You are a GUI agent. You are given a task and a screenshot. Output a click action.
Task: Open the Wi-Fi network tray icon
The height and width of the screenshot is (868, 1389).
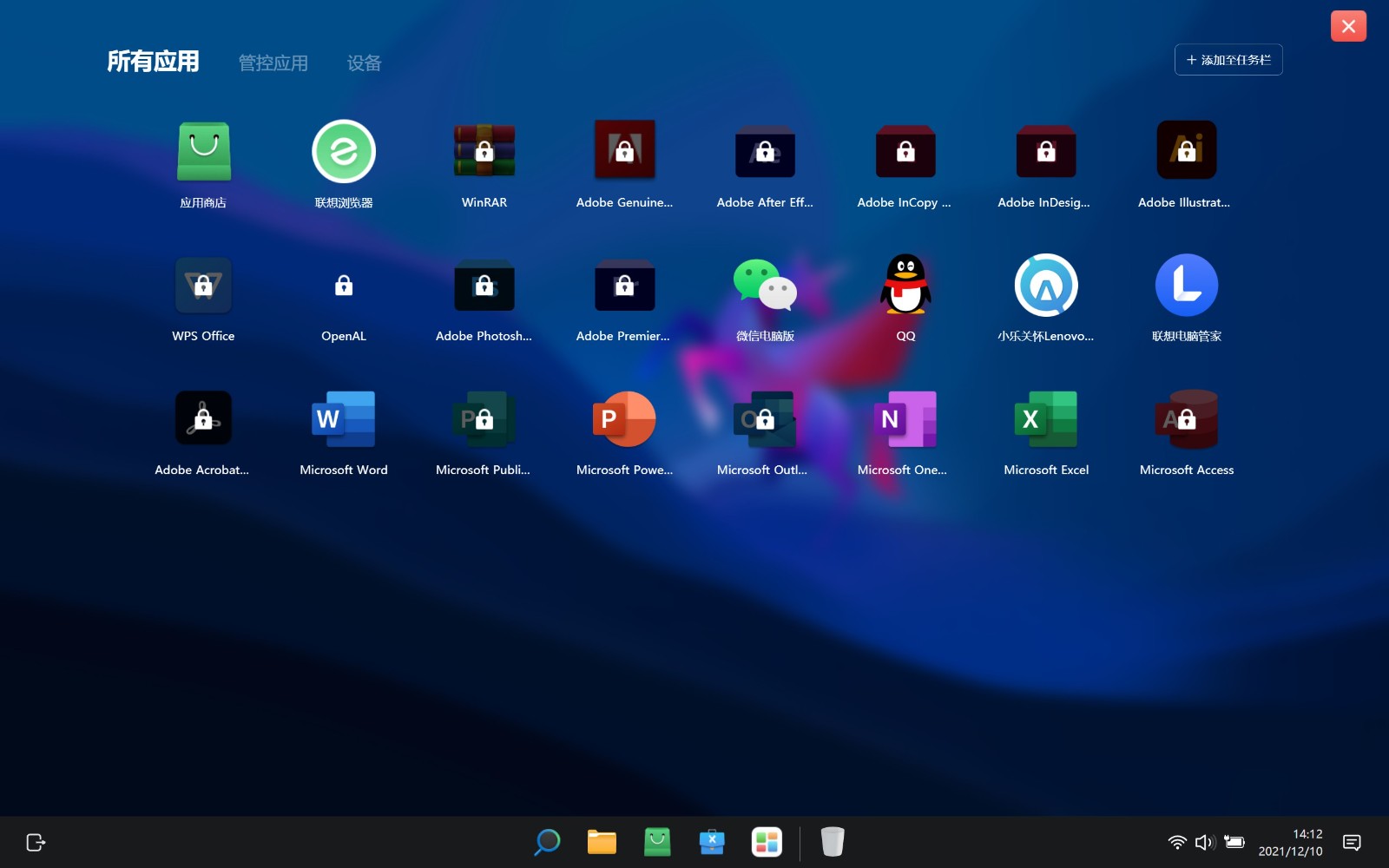1177,842
